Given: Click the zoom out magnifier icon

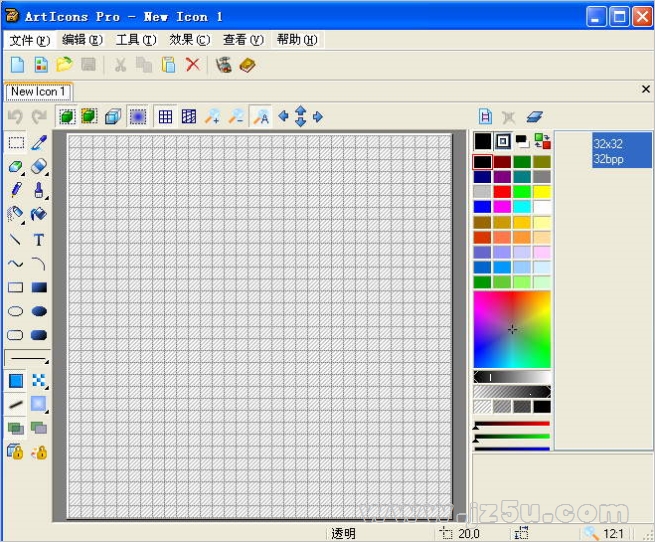Looking at the screenshot, I should pos(236,117).
